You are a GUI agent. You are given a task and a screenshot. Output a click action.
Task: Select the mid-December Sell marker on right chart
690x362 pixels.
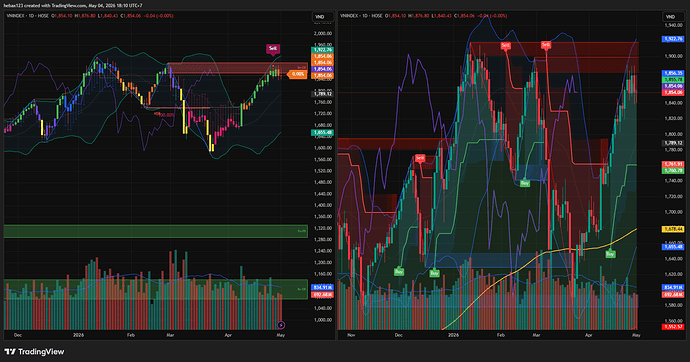point(420,158)
